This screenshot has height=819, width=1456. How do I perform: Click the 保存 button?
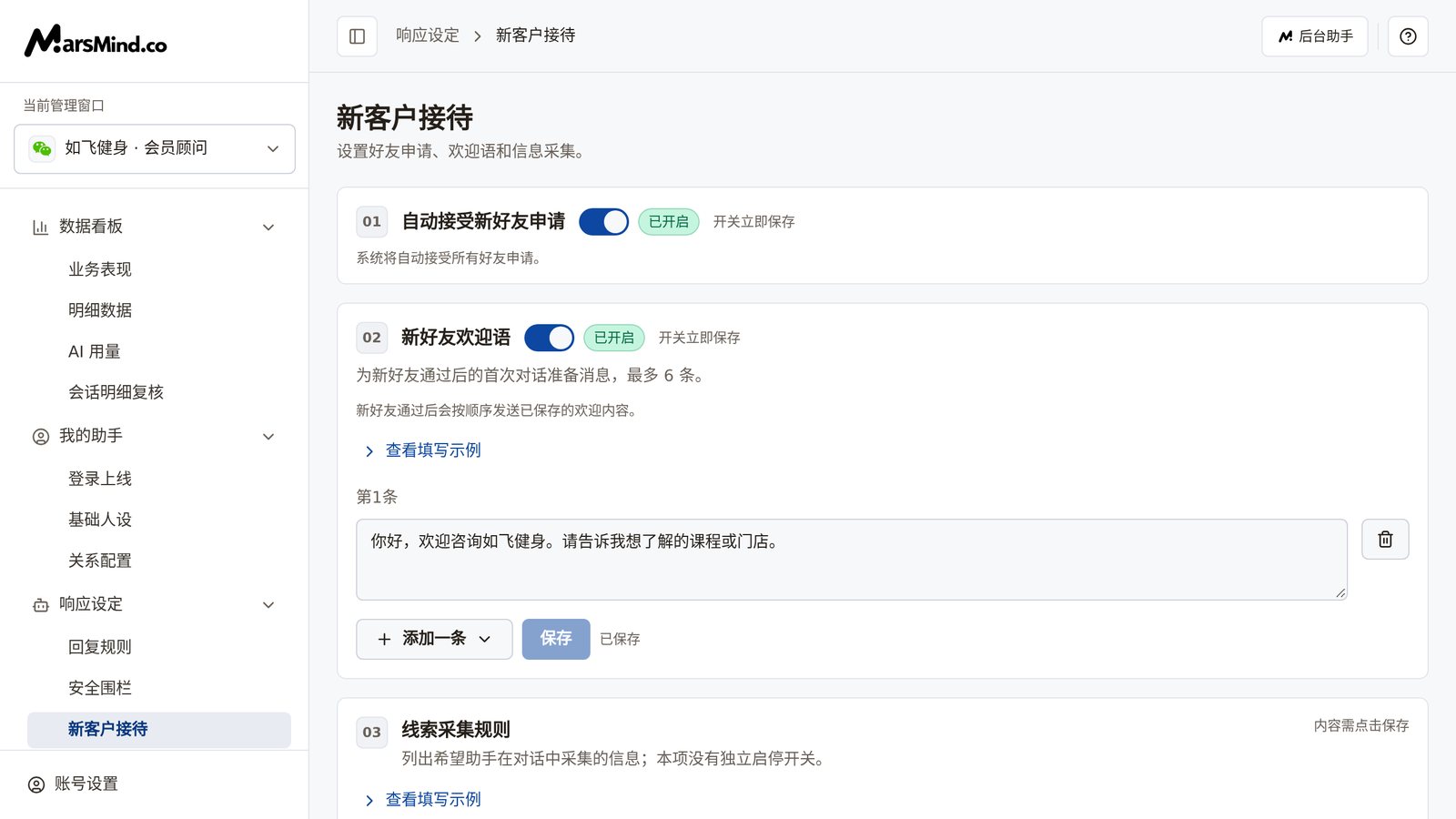click(x=556, y=639)
